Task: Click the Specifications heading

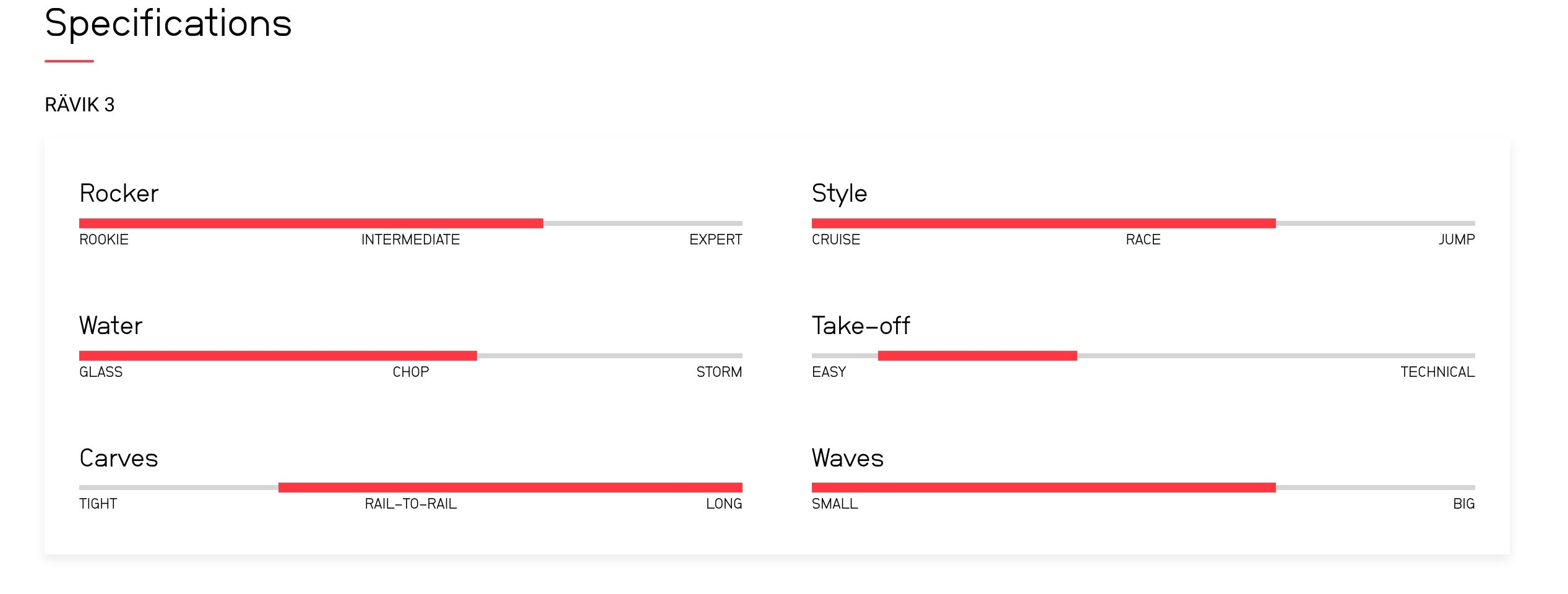Action: [168, 24]
